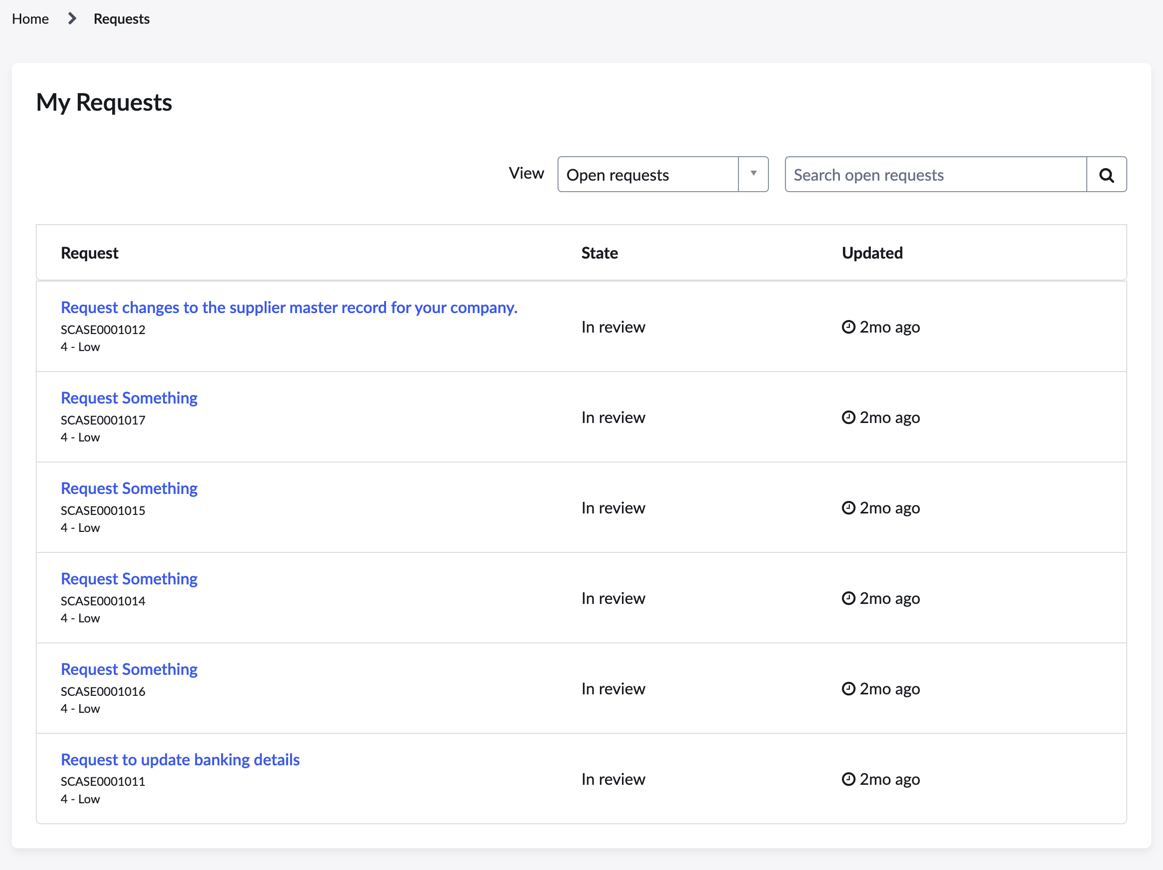Screen dimensions: 1163x870
Task: Click clock icon in SCASE0001017 row
Action: click(x=849, y=417)
